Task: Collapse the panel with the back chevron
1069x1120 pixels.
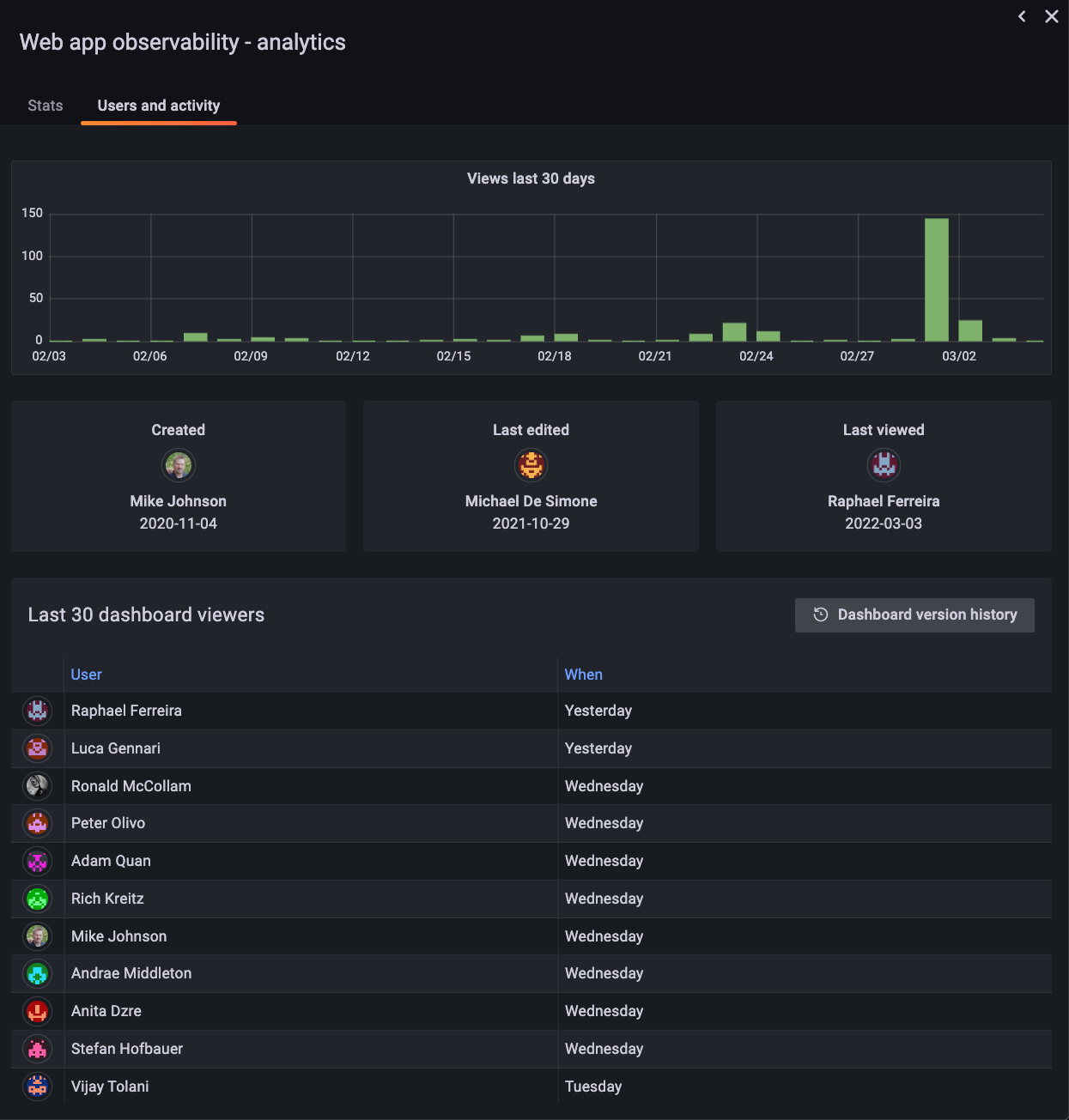Action: (x=1022, y=16)
